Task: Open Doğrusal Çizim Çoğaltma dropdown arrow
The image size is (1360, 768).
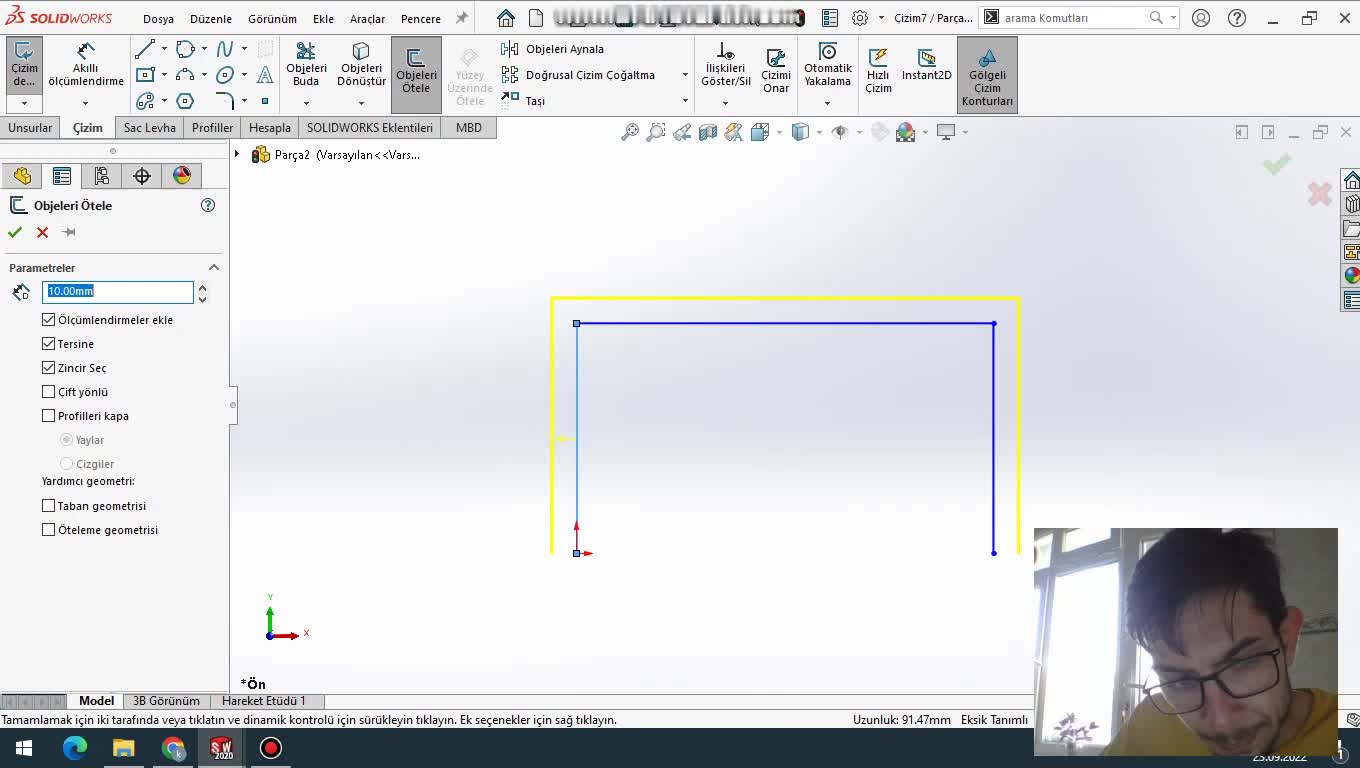Action: tap(685, 75)
